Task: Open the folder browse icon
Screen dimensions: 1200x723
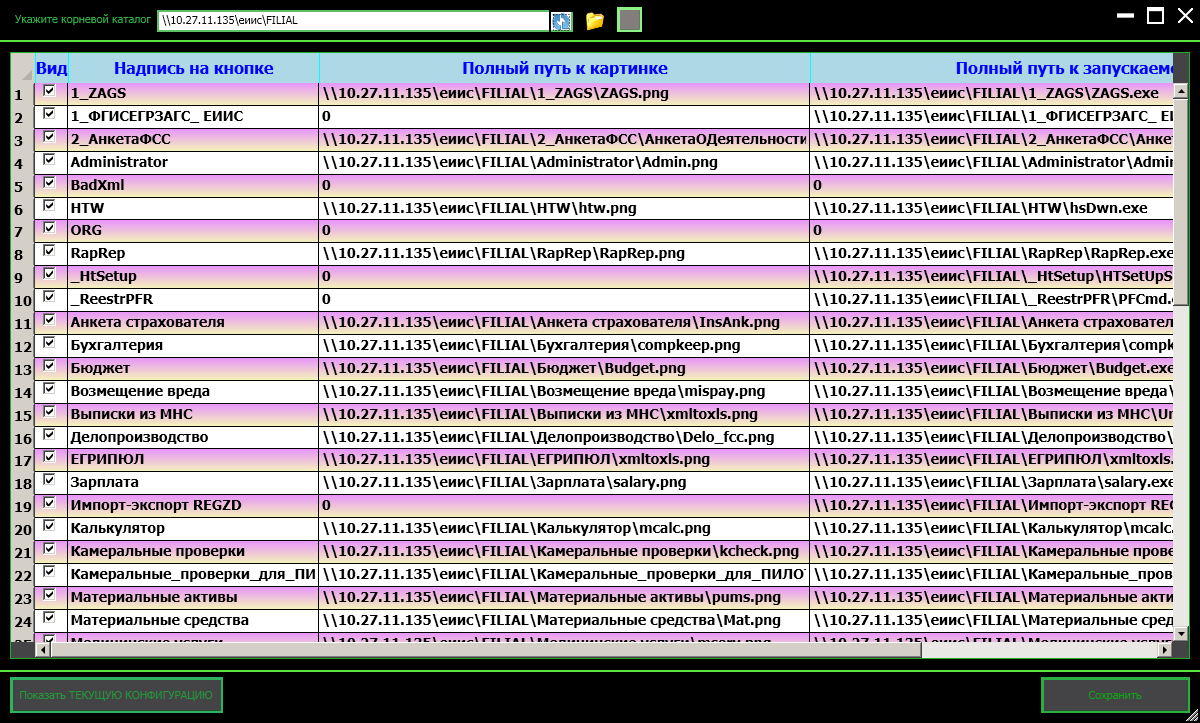Action: point(595,21)
